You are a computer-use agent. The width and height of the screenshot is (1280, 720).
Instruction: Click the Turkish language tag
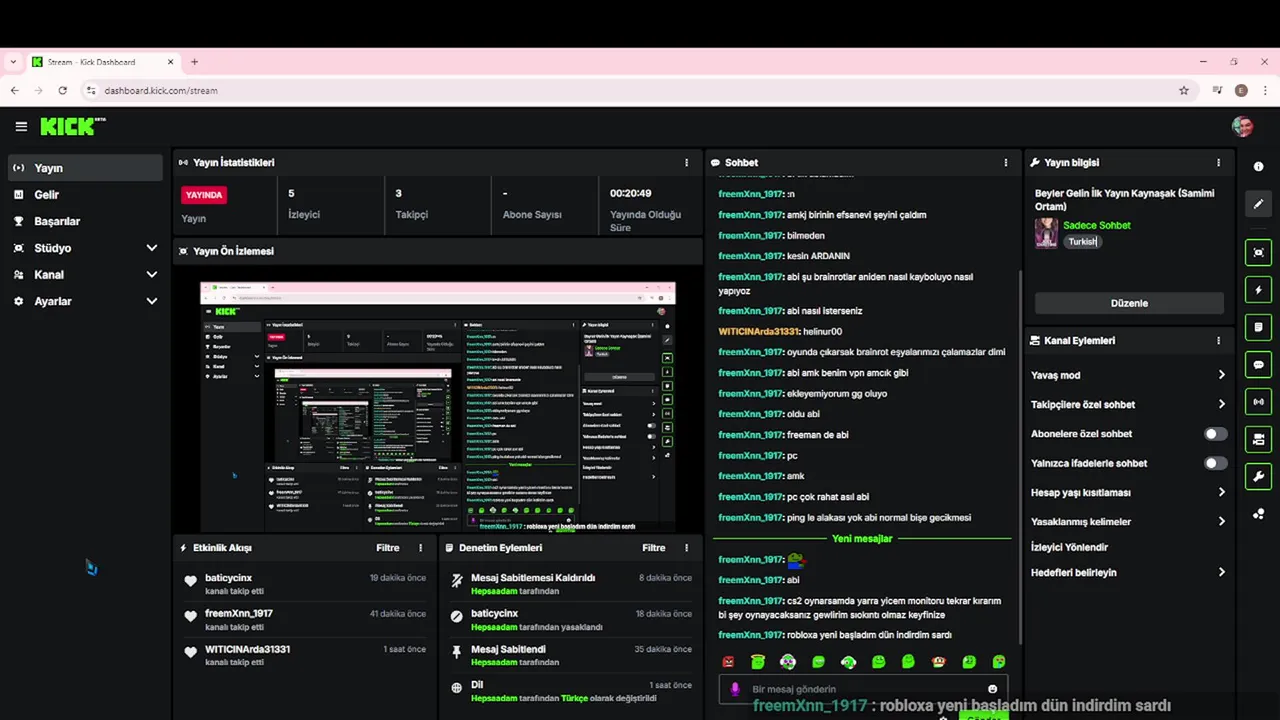[x=1081, y=241]
